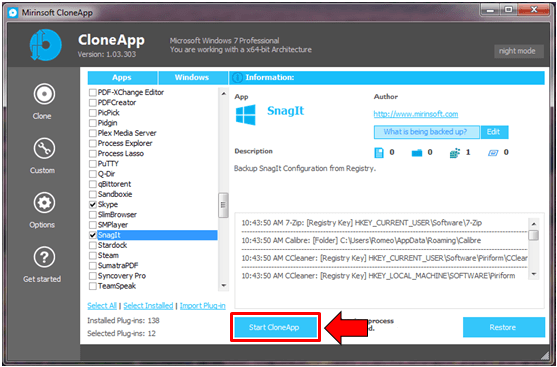The height and width of the screenshot is (367, 557).
Task: Select the Process Explorer list entry
Action: pos(125,144)
